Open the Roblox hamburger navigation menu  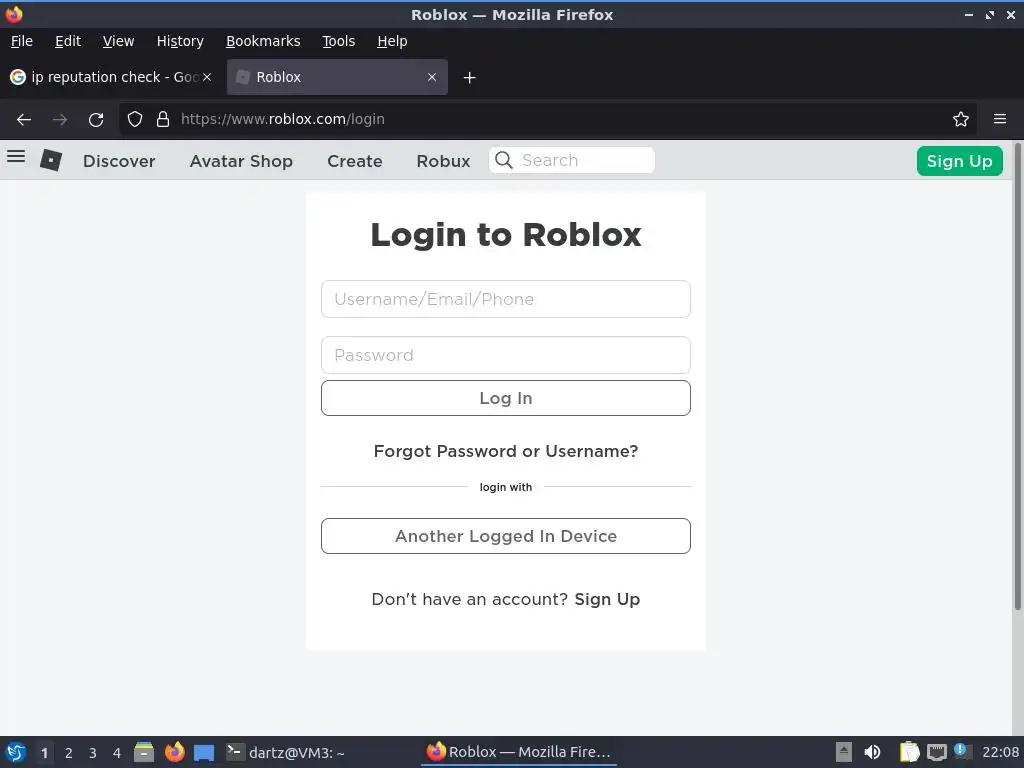pos(16,157)
